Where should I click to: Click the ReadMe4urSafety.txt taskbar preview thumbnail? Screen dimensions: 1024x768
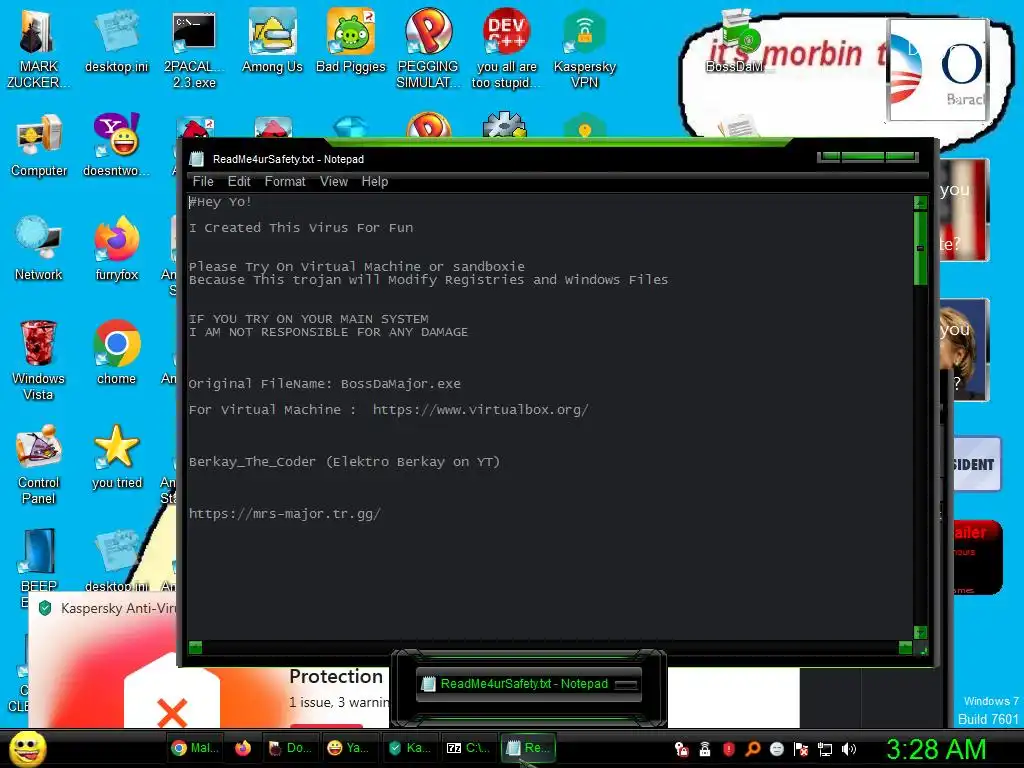coord(529,684)
